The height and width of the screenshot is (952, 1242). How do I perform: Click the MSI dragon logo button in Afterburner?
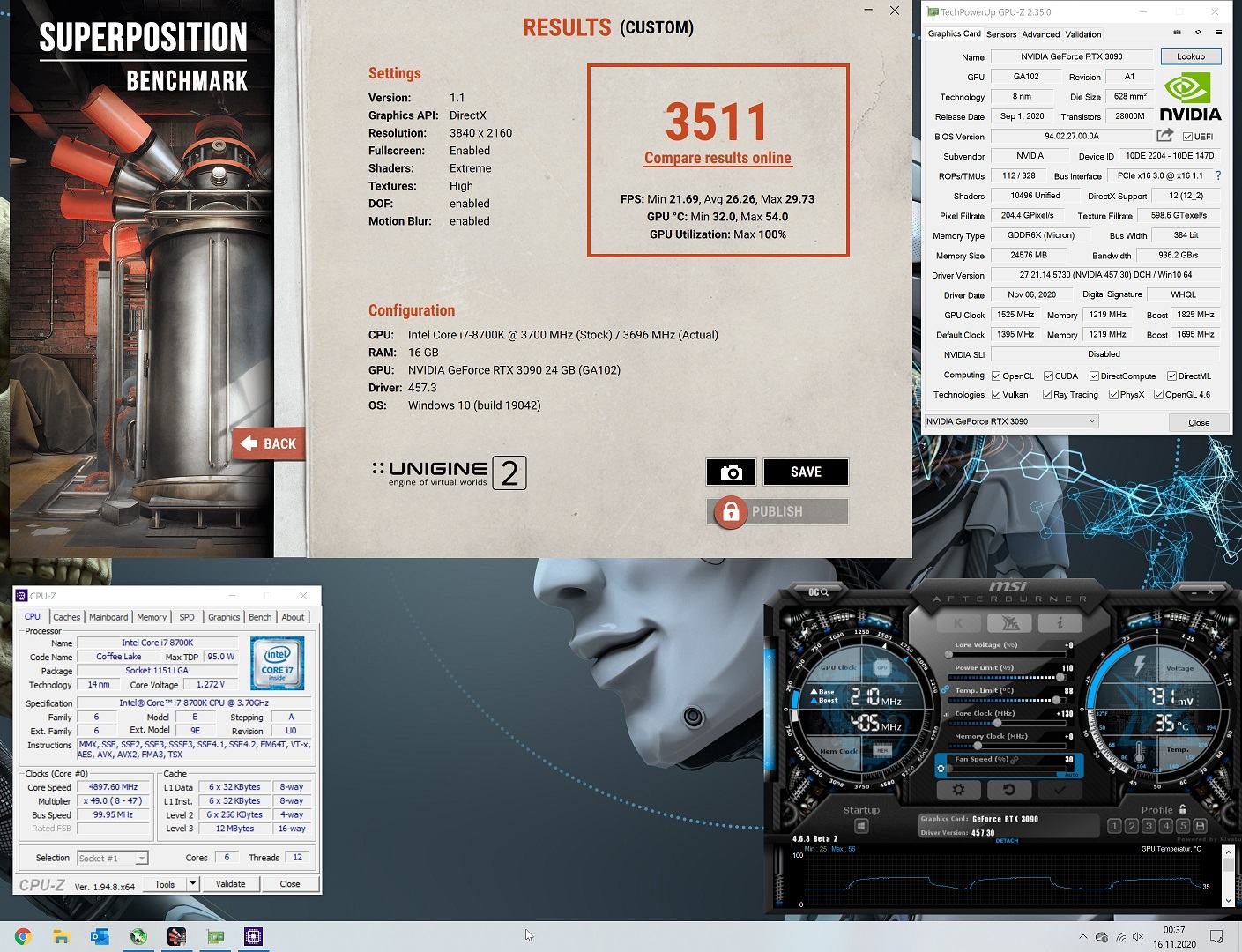[x=1009, y=623]
